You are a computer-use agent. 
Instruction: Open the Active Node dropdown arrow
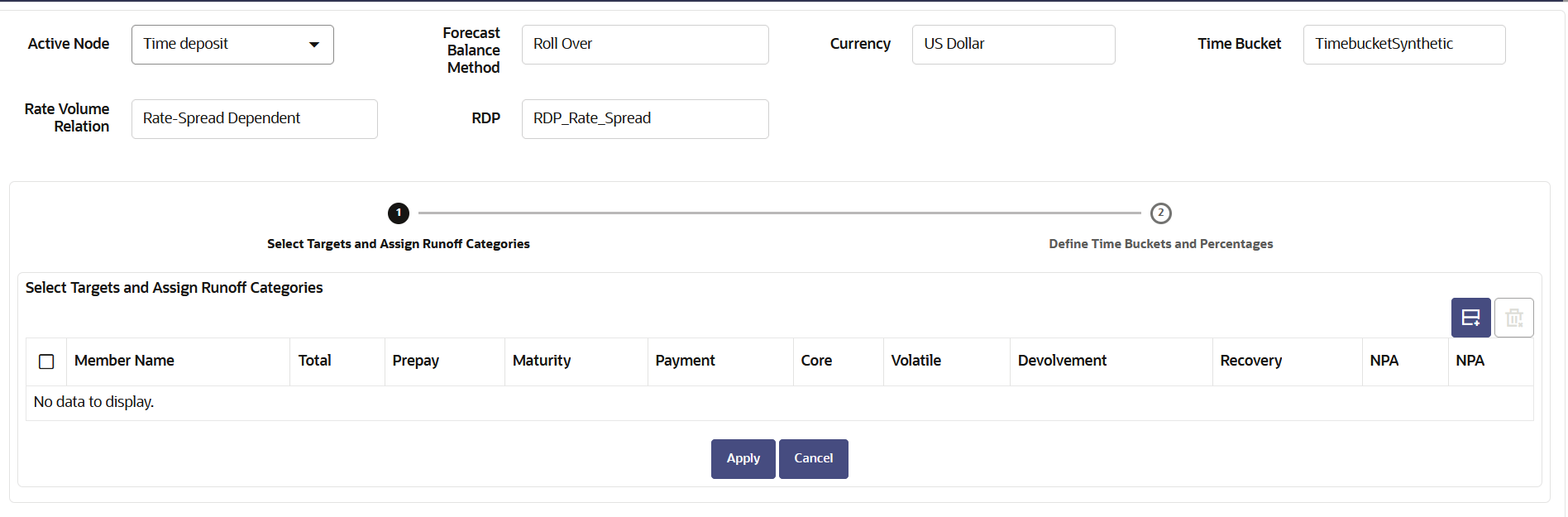coord(314,45)
